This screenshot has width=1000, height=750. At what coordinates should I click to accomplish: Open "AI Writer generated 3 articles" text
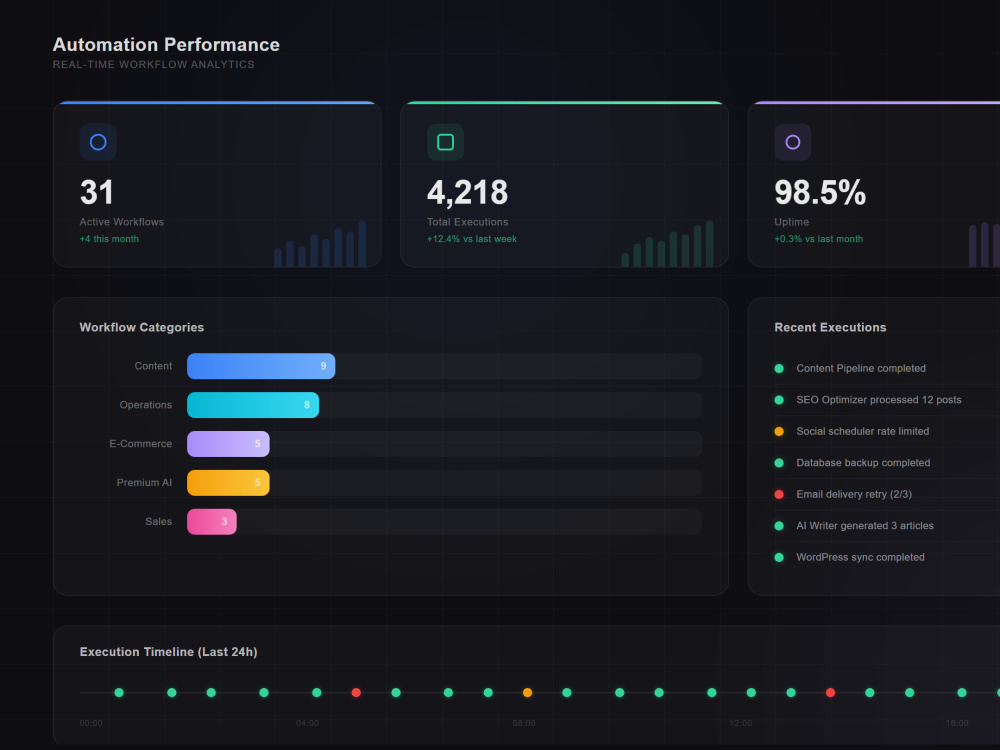[x=865, y=526]
